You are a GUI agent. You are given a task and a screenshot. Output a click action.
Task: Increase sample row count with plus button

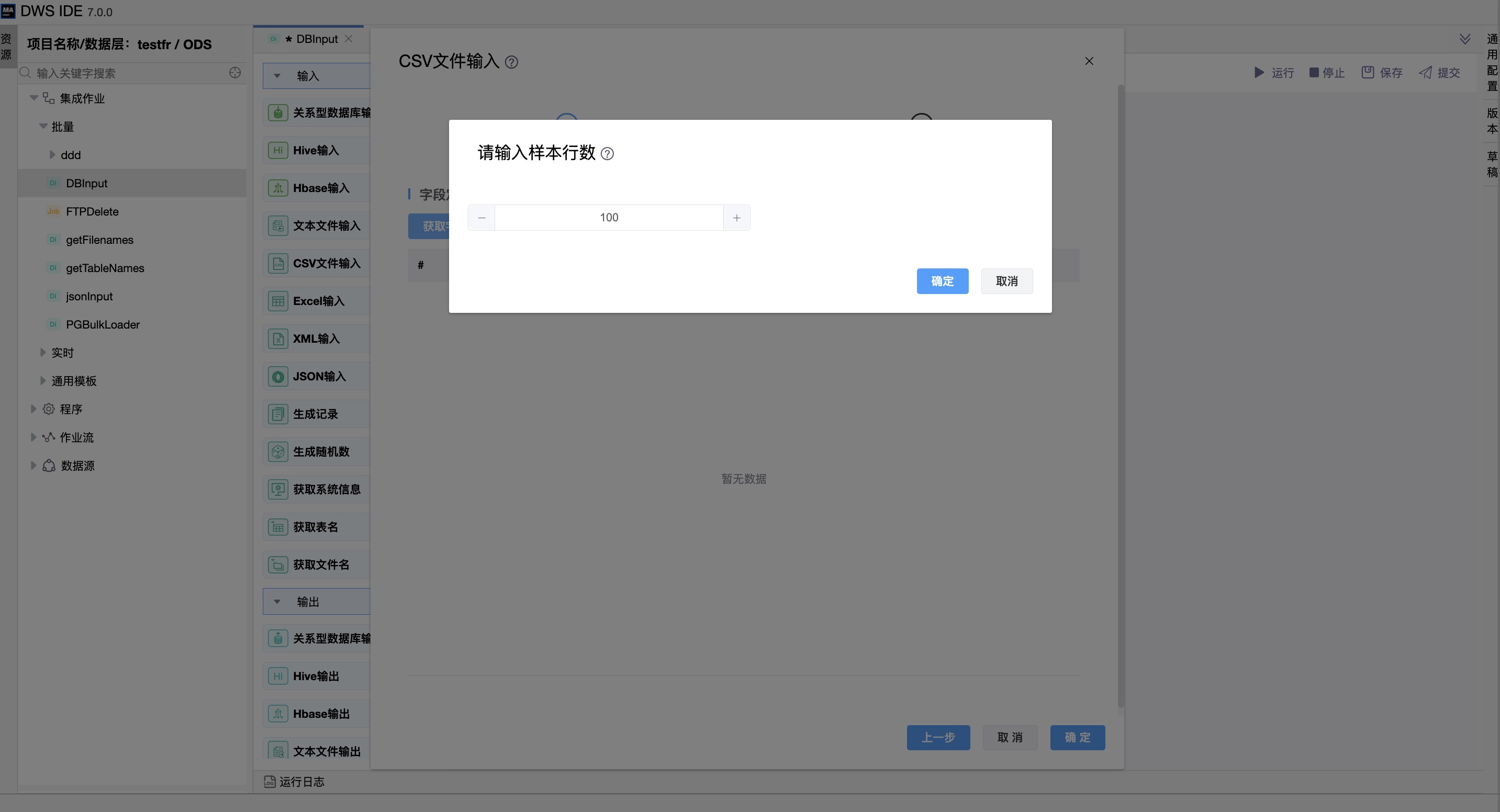tap(736, 218)
